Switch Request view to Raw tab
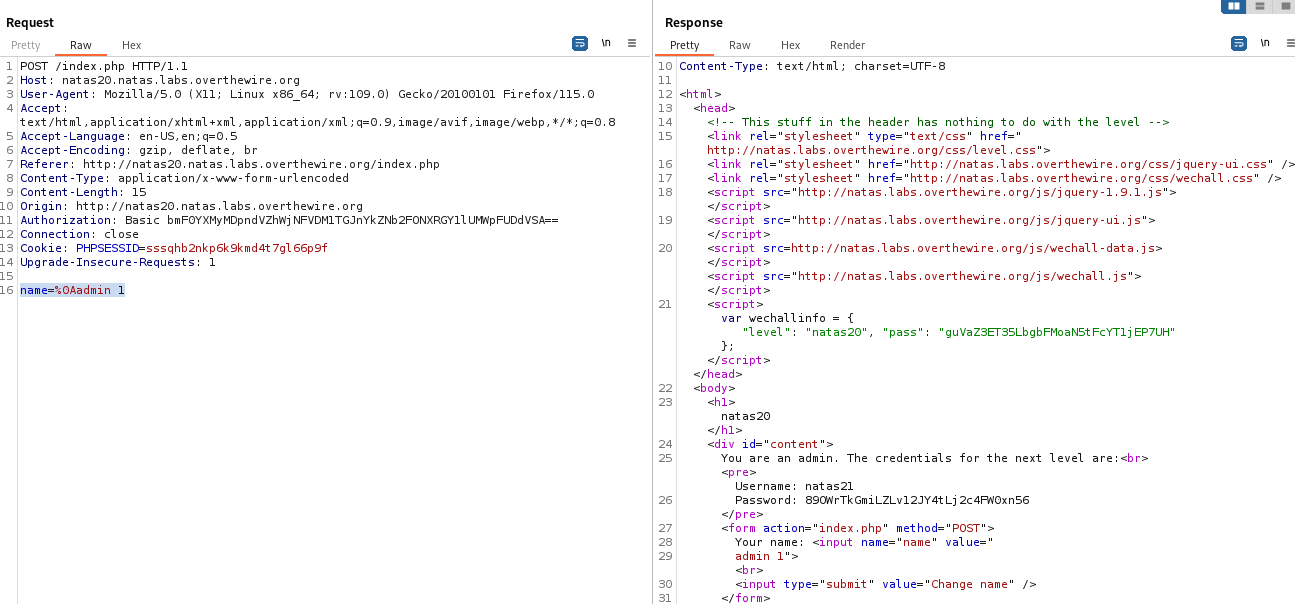 tap(81, 45)
